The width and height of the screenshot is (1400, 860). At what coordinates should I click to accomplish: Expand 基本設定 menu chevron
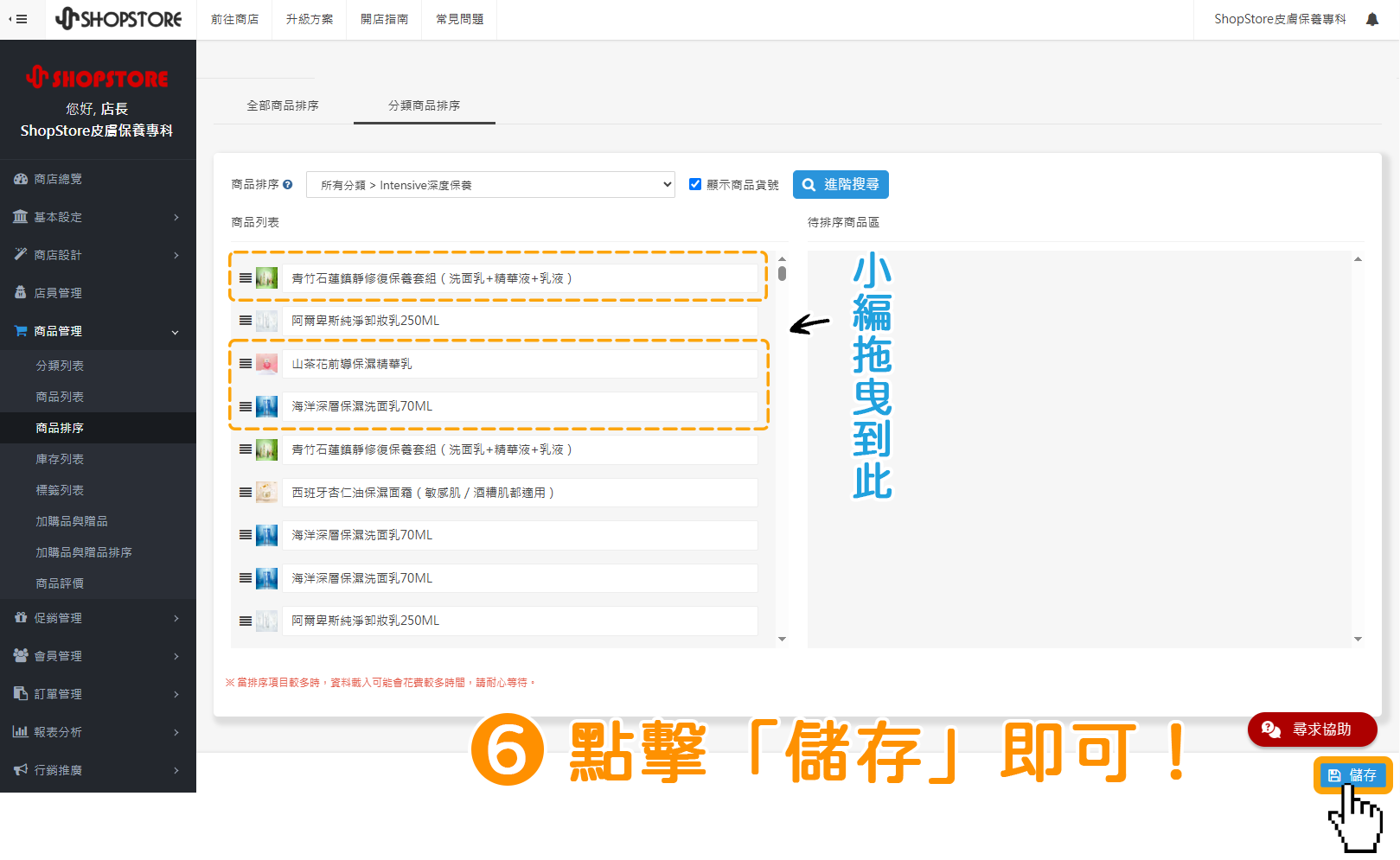pos(176,217)
